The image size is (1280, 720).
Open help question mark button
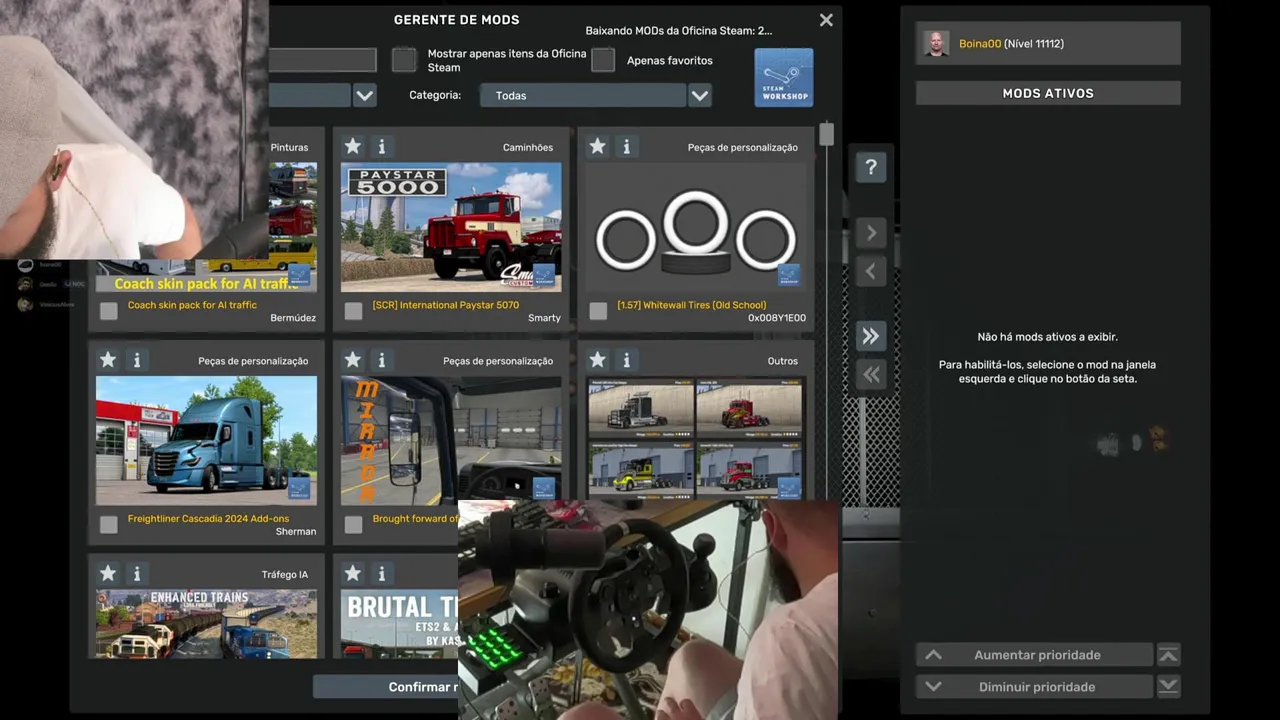(871, 167)
